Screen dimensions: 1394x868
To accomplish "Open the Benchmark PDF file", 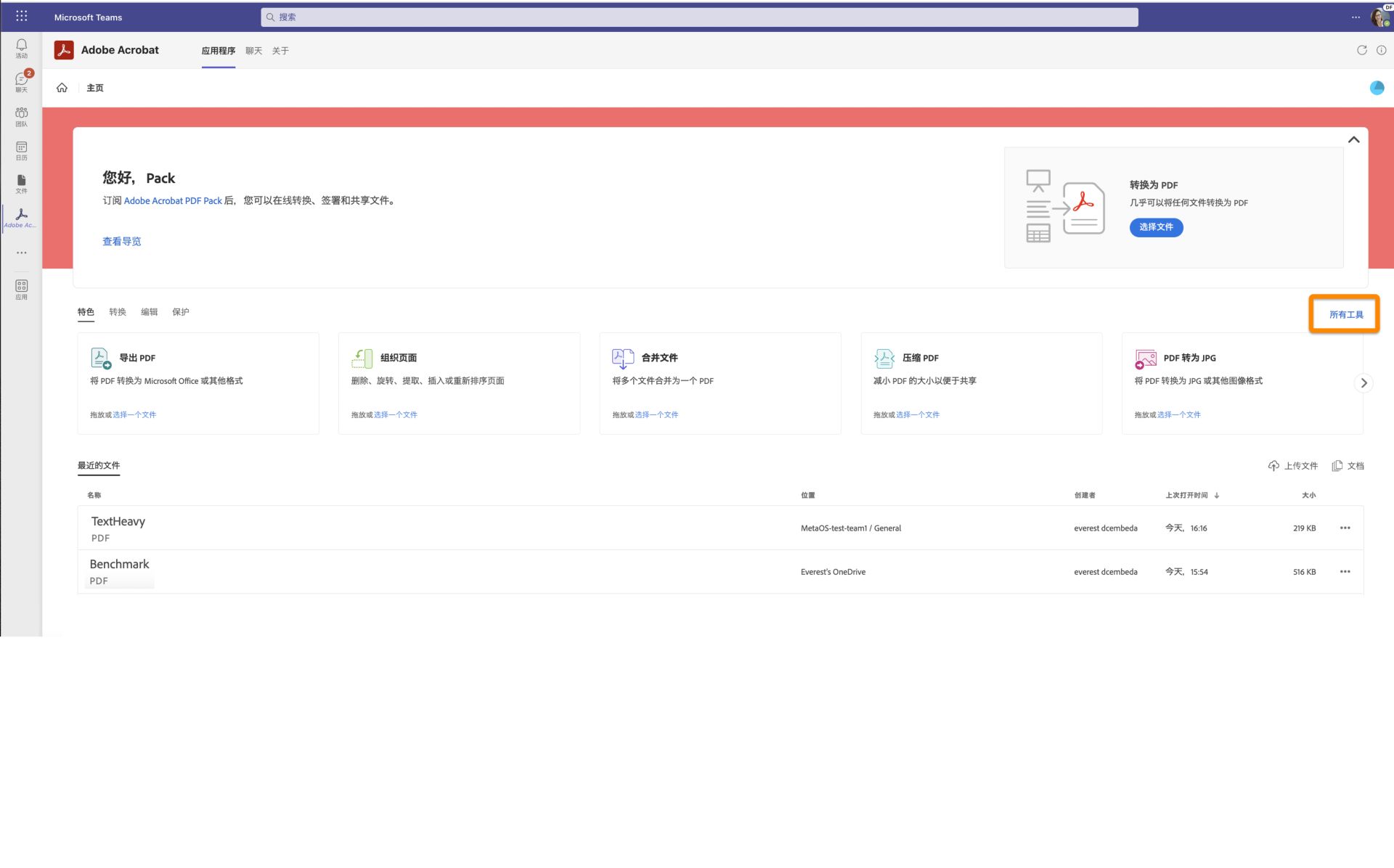I will 119,564.
